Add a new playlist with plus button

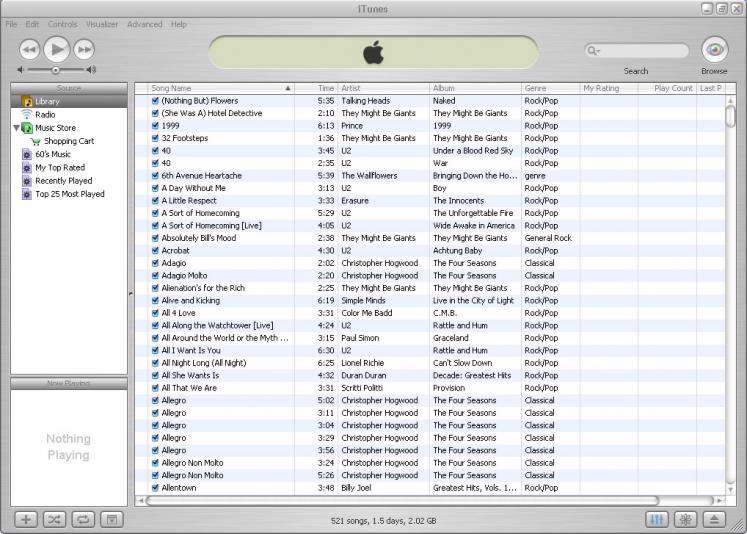point(26,519)
